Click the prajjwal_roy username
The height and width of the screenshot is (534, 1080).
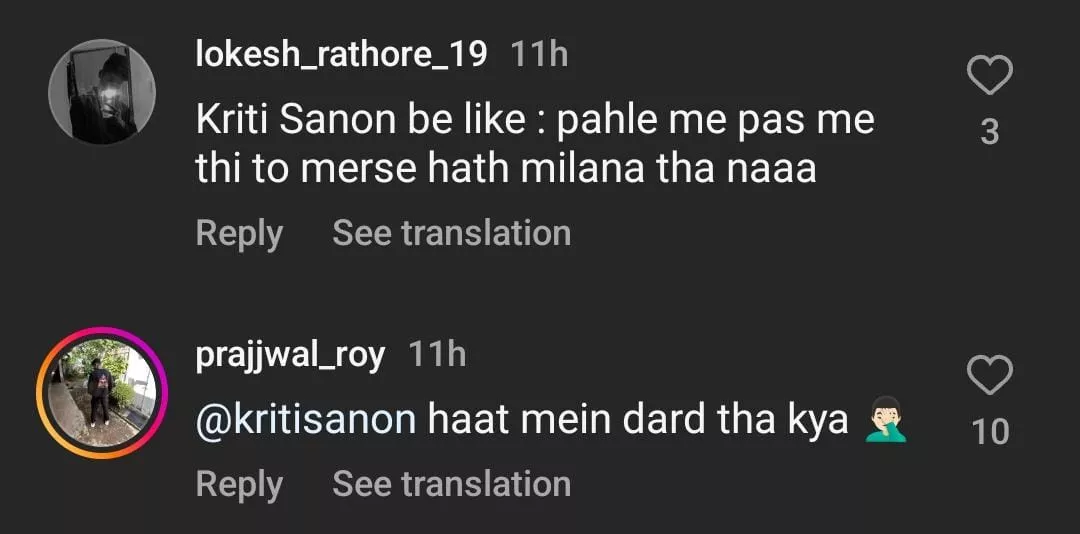click(290, 354)
